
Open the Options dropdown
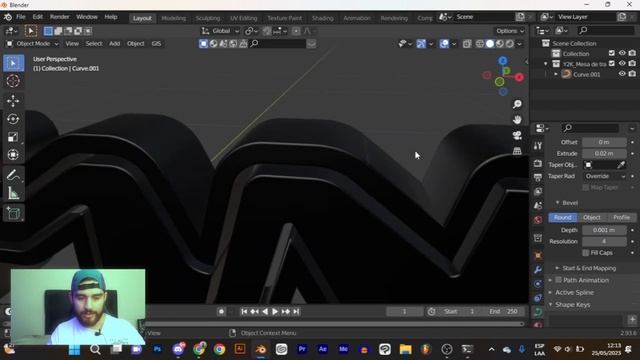coord(509,31)
